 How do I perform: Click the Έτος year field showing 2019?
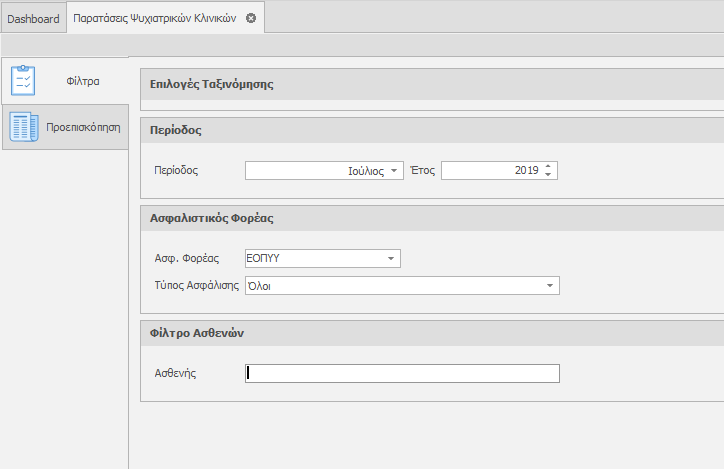tap(491, 171)
